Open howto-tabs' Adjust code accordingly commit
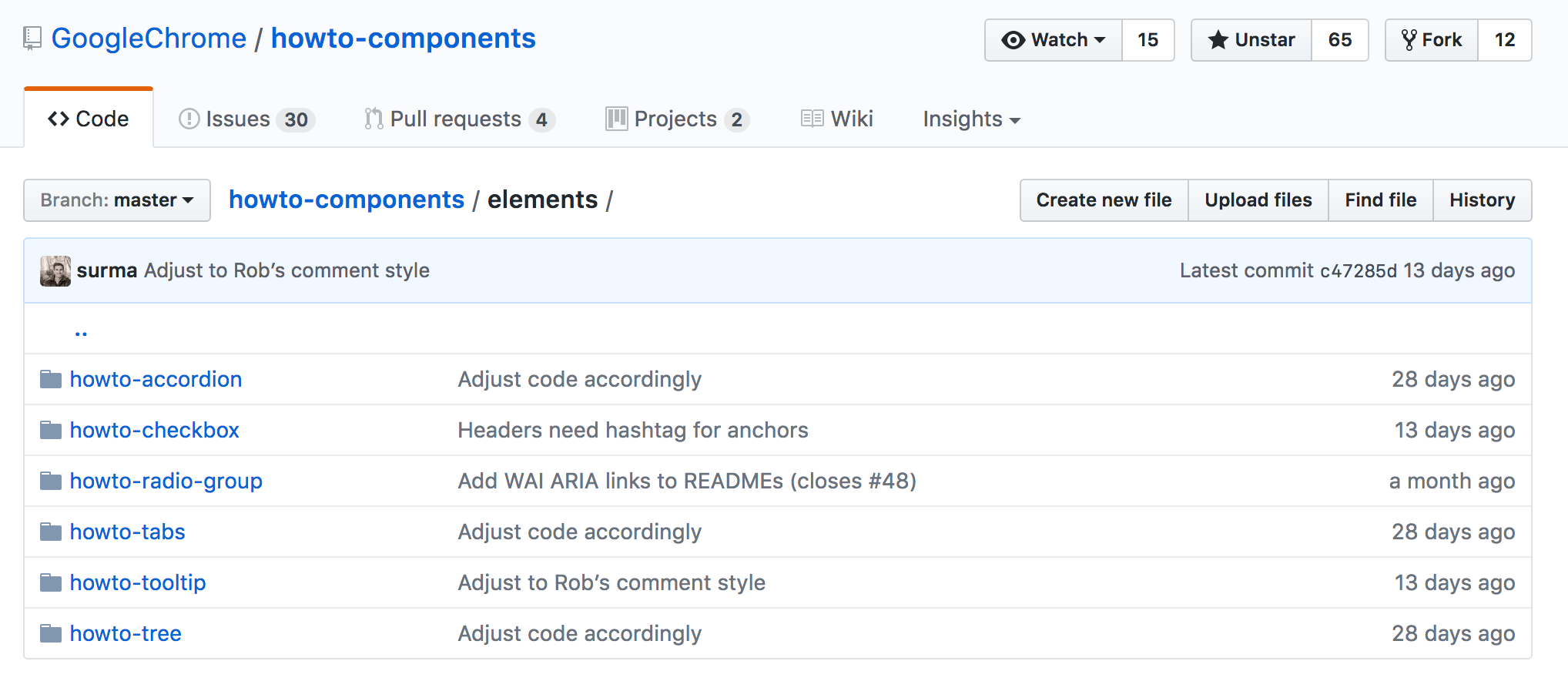Image resolution: width=1568 pixels, height=698 pixels. click(x=580, y=532)
